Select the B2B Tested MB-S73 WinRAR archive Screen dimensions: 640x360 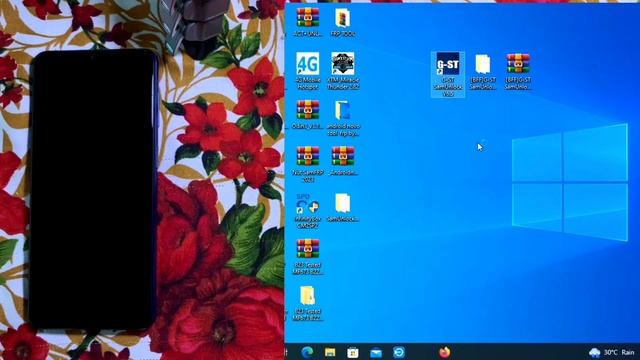point(308,257)
